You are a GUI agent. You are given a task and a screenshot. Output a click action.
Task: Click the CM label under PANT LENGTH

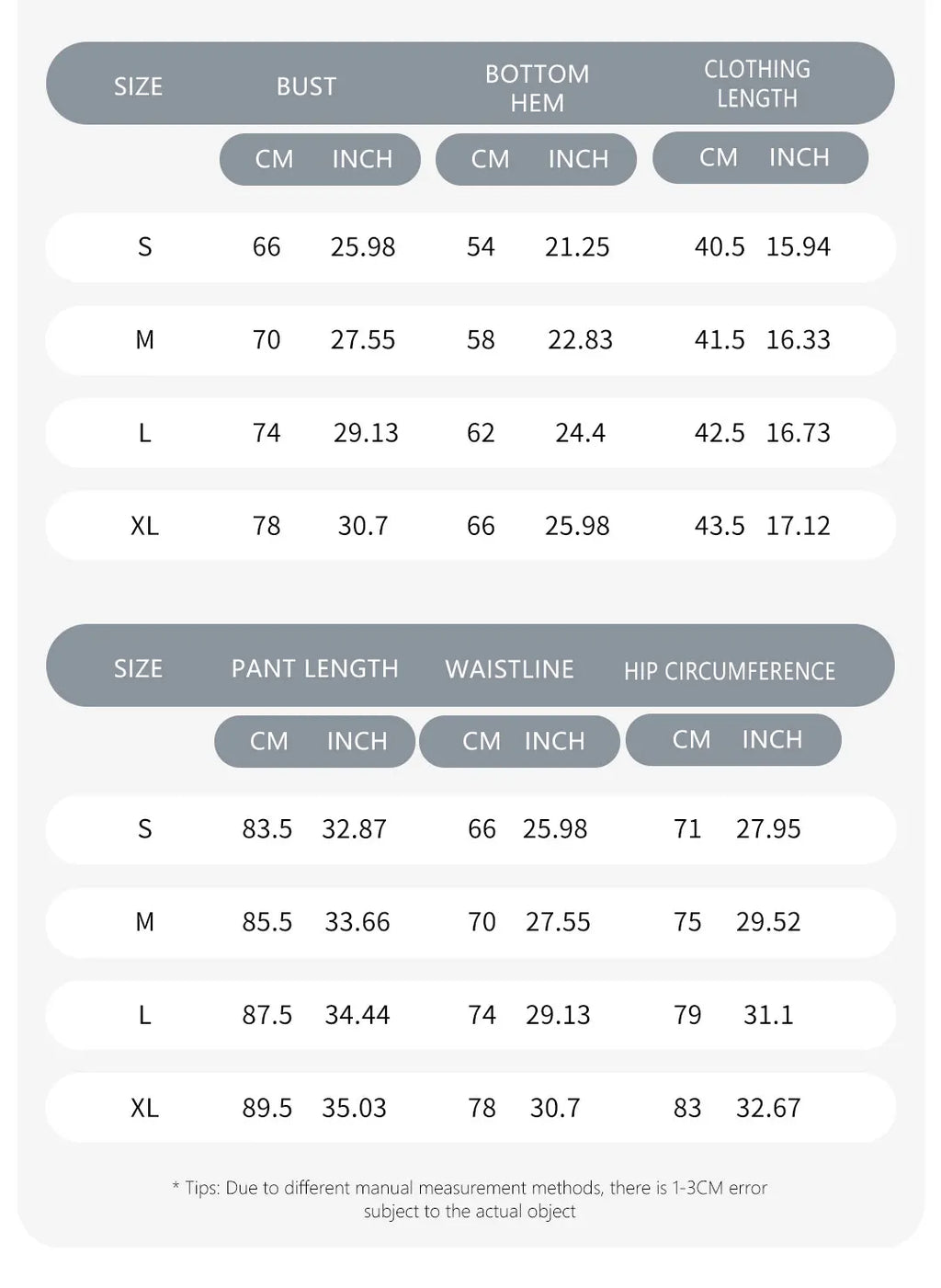(x=268, y=741)
